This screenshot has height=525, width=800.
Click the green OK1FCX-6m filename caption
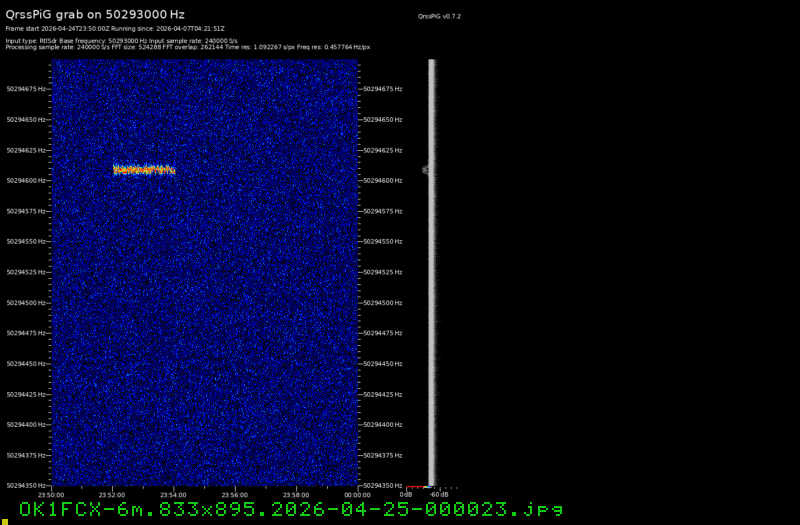(x=290, y=509)
